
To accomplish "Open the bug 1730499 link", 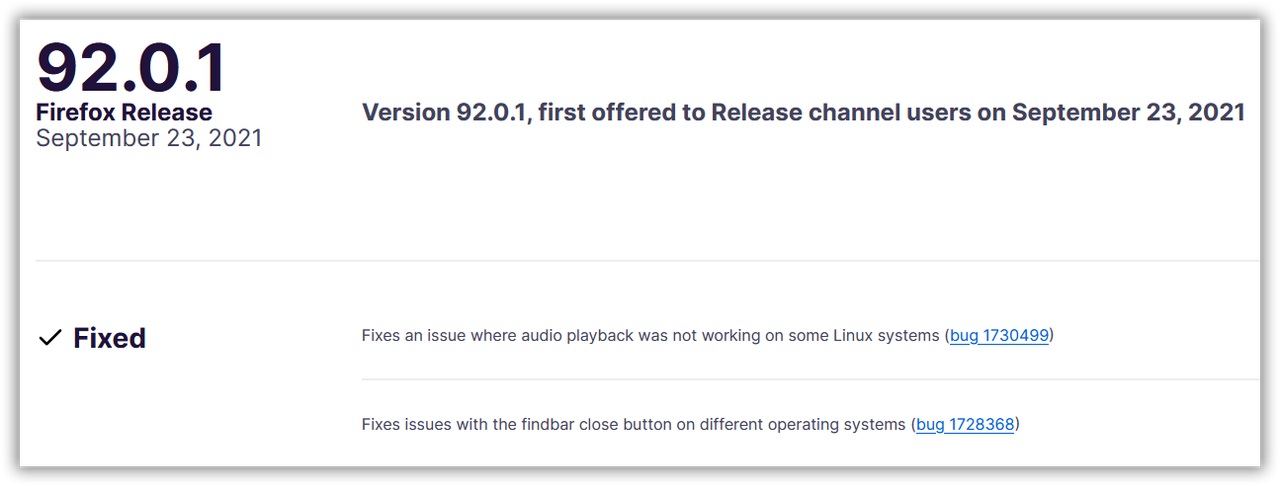I will pos(999,336).
